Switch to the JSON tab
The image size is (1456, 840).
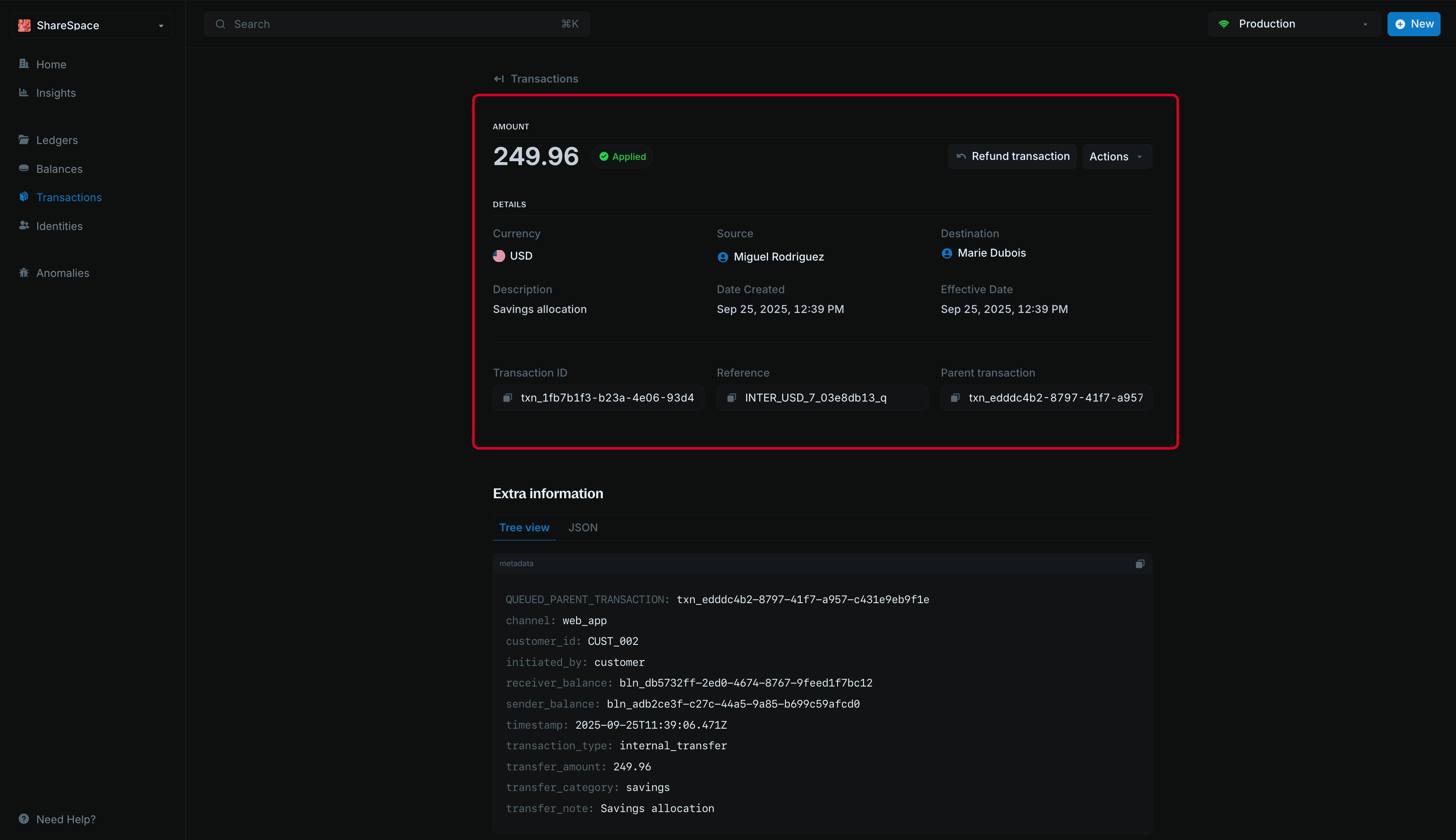(x=582, y=527)
